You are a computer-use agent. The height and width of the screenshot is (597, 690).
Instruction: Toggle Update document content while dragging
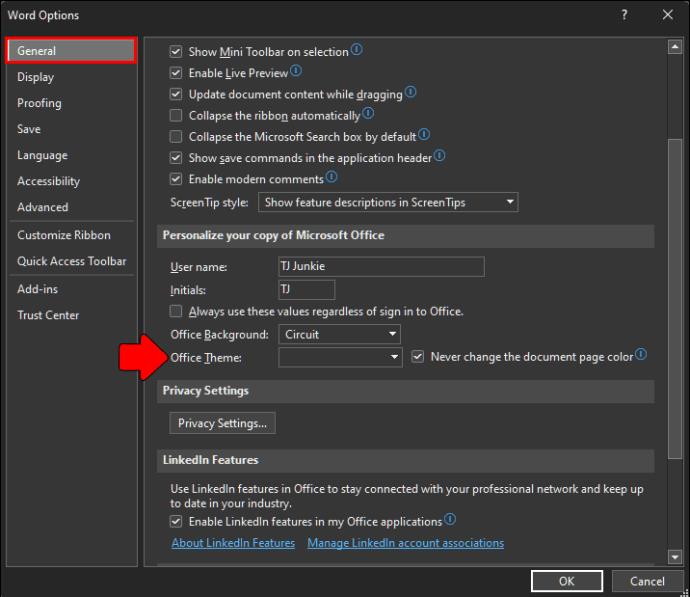pyautogui.click(x=176, y=94)
